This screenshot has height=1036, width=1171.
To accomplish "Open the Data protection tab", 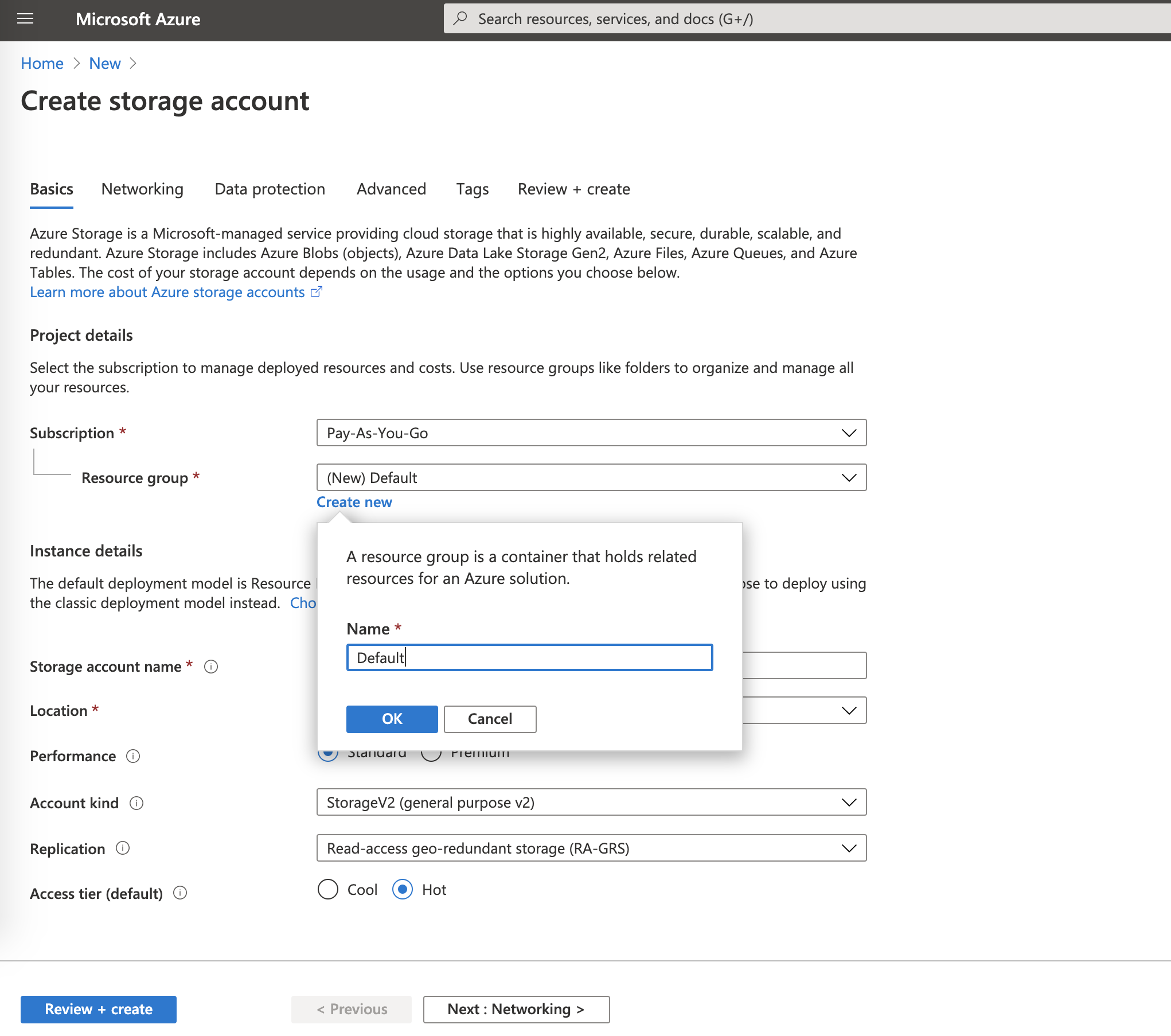I will point(270,189).
